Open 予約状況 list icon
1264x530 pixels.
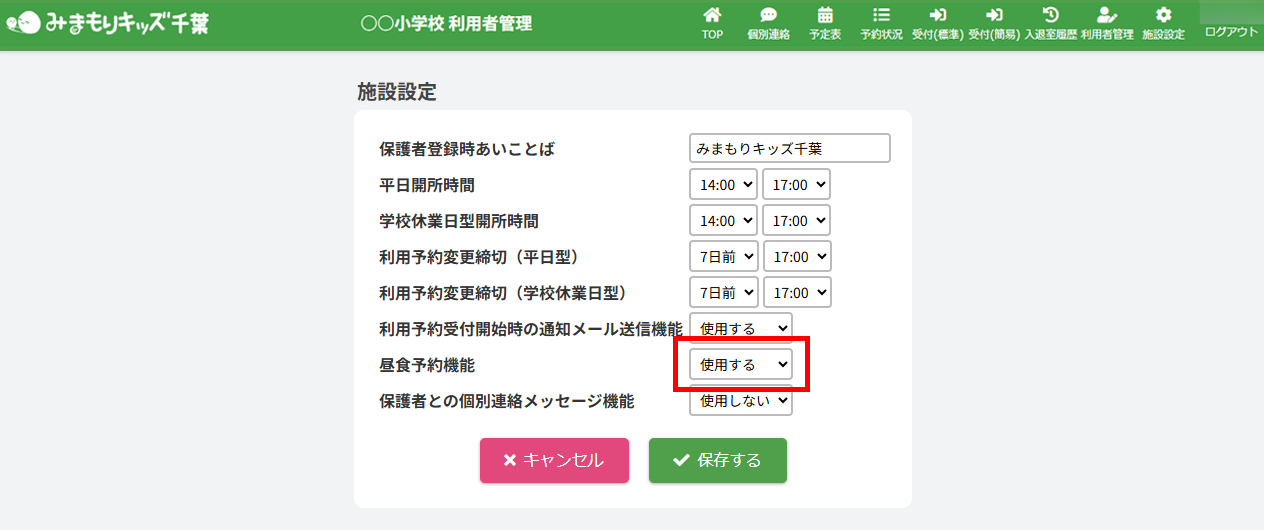click(881, 16)
